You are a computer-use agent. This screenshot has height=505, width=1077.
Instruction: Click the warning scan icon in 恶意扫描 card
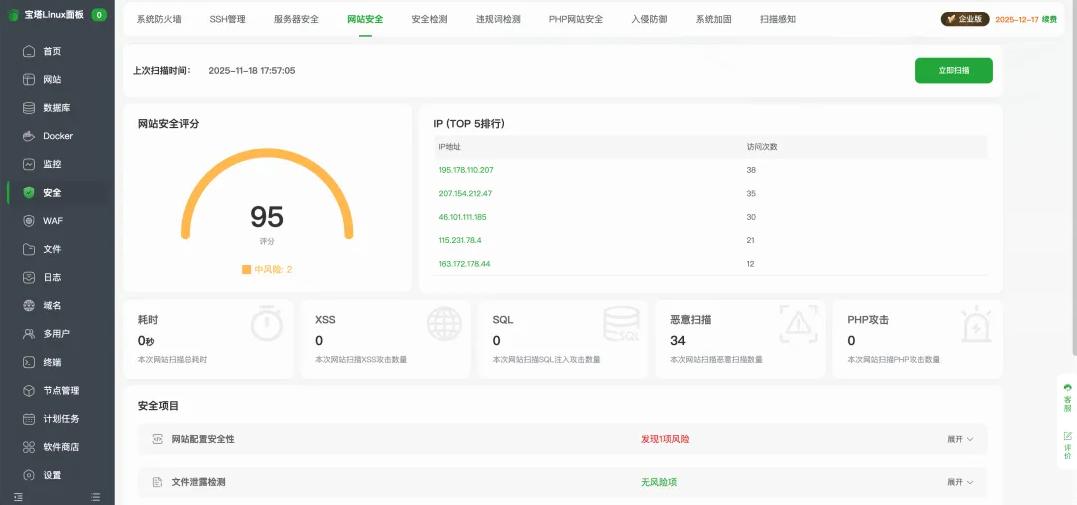coord(799,324)
